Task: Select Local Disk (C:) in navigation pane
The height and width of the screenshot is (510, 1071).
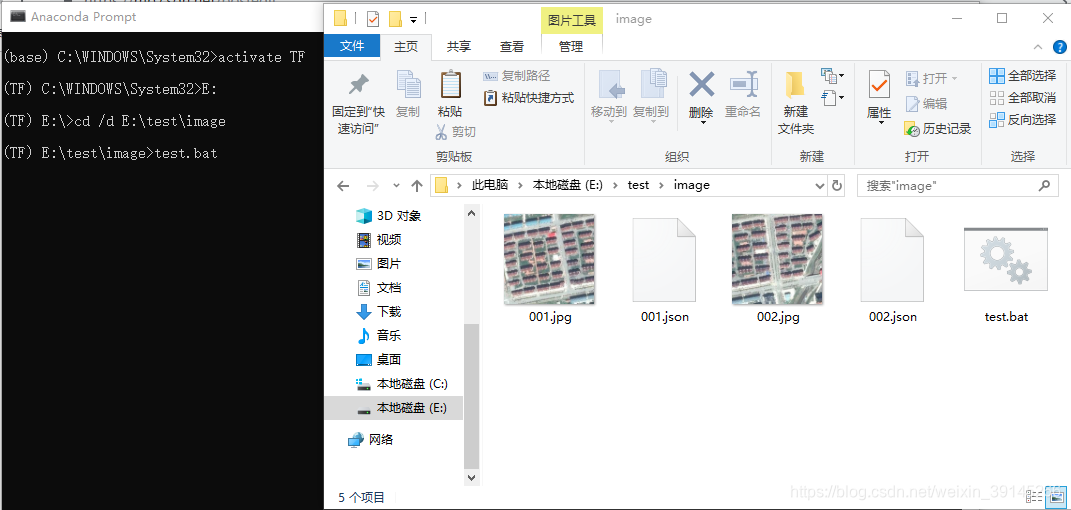Action: click(402, 384)
